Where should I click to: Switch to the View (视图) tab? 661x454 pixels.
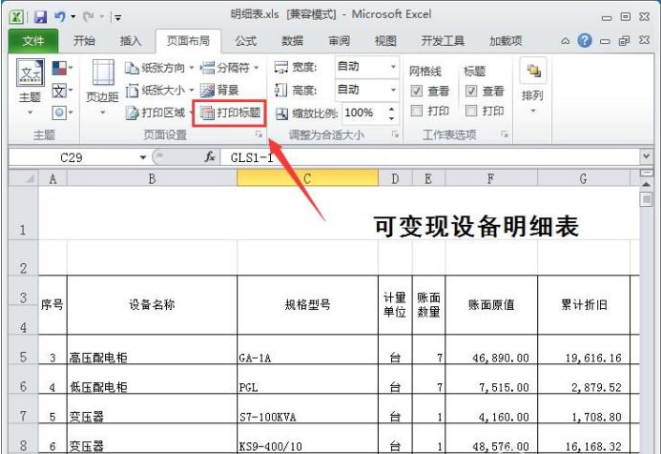pyautogui.click(x=386, y=41)
